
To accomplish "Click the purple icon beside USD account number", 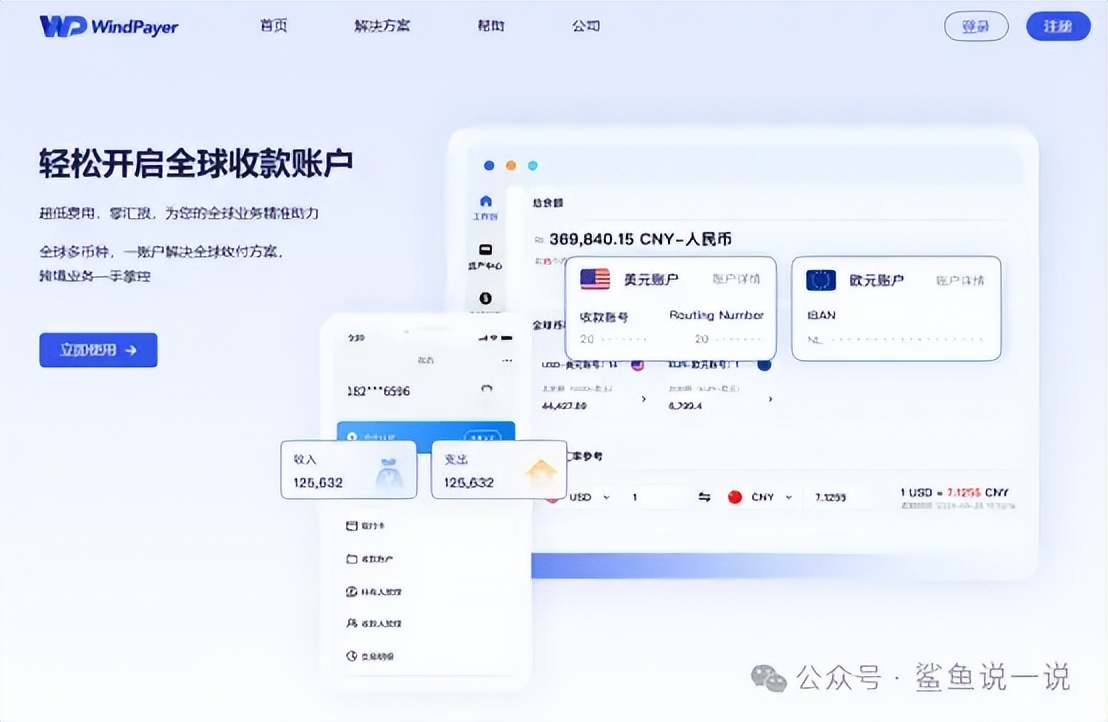I will coord(637,365).
